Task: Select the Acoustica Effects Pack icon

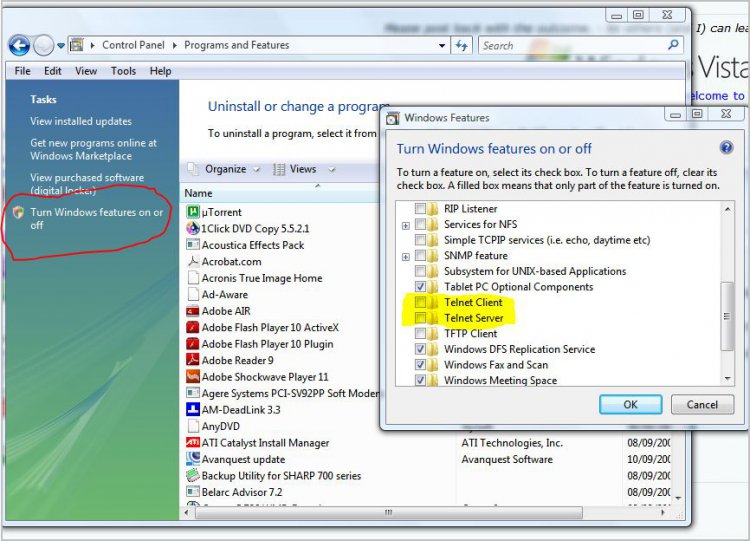Action: tap(193, 244)
